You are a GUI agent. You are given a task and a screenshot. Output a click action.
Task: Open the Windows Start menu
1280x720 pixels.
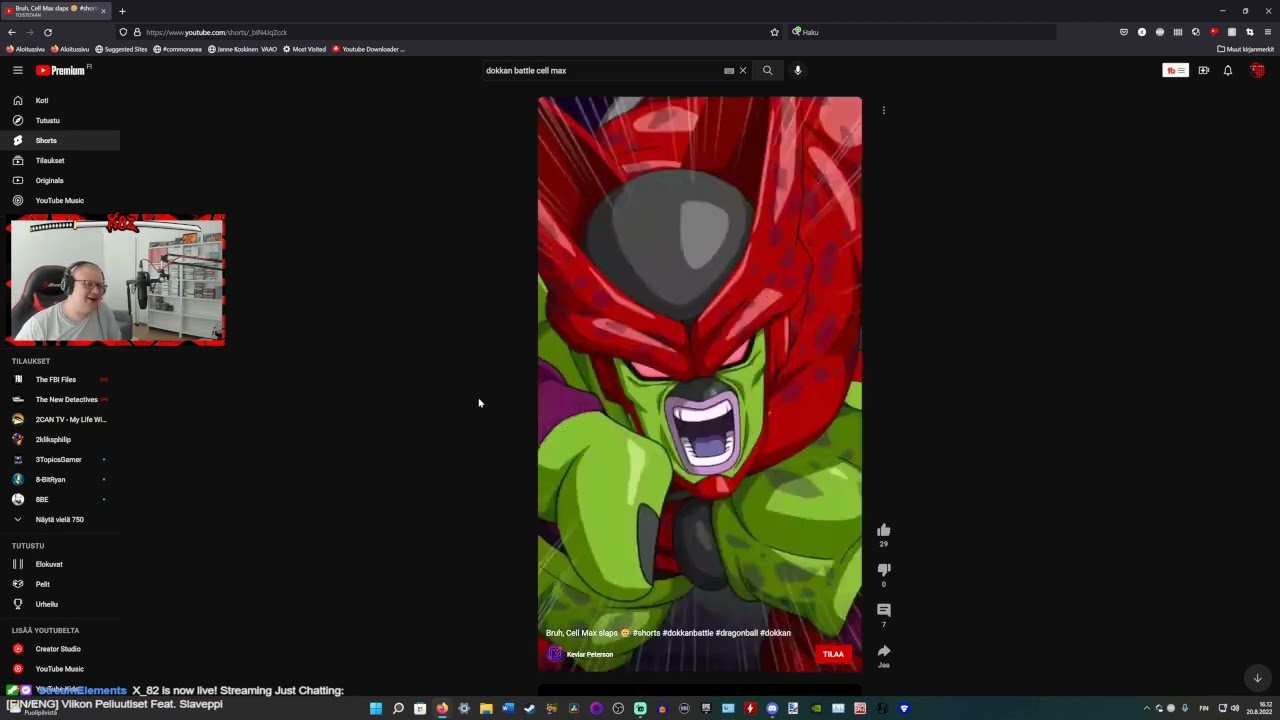pos(376,709)
